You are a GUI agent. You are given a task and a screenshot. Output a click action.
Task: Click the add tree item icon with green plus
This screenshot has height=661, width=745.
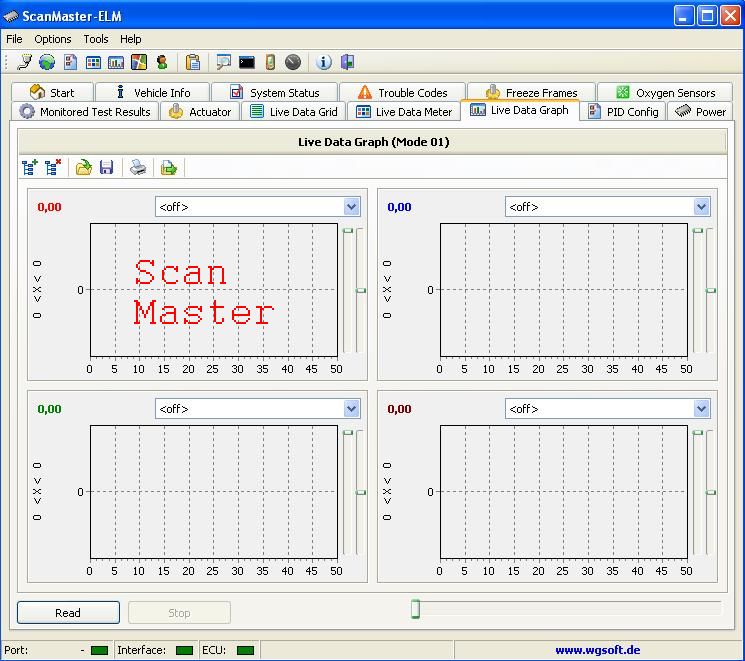point(30,167)
